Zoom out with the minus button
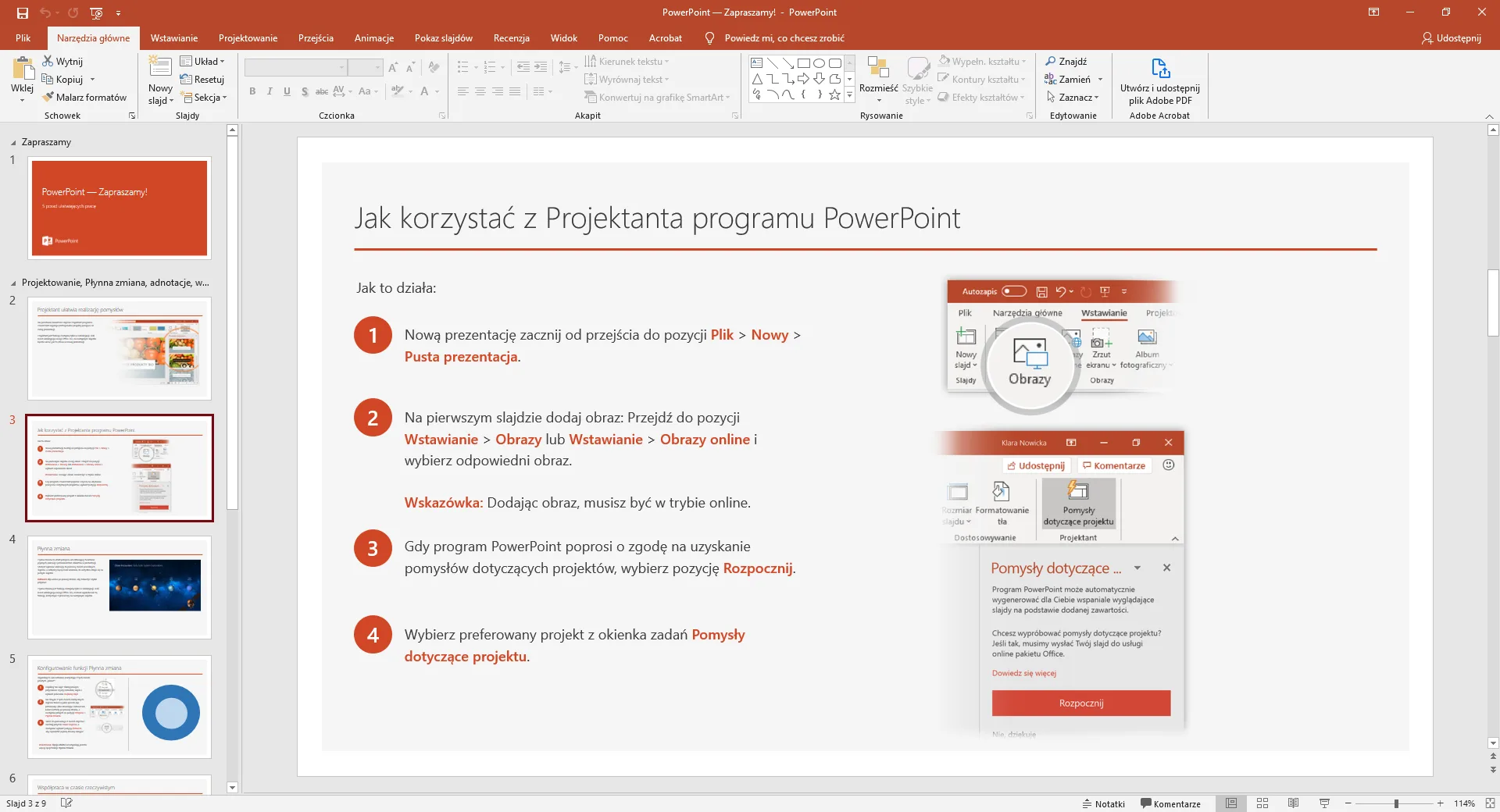 click(1348, 803)
